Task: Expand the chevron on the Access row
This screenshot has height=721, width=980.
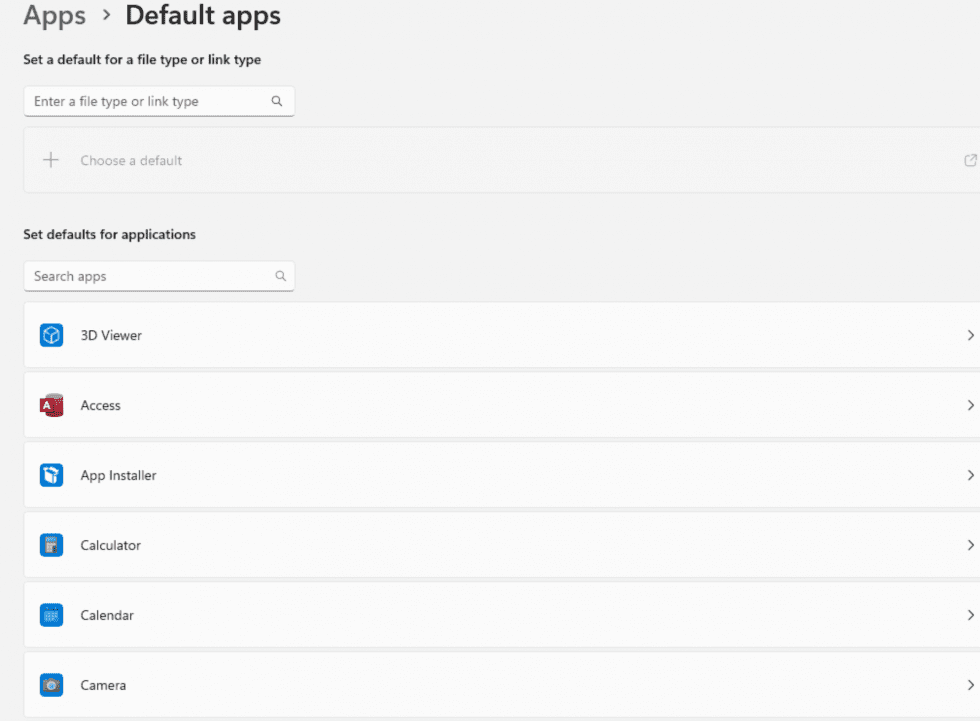Action: click(969, 405)
